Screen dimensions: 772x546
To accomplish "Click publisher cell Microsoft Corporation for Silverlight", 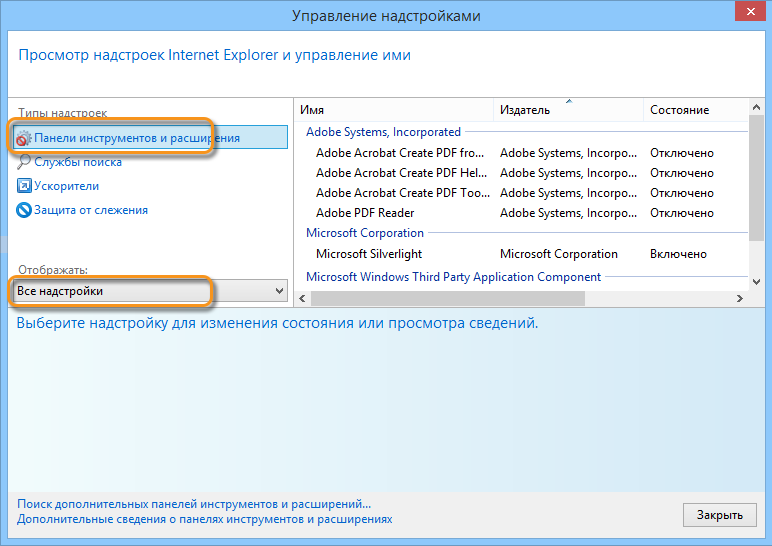I will pyautogui.click(x=559, y=254).
